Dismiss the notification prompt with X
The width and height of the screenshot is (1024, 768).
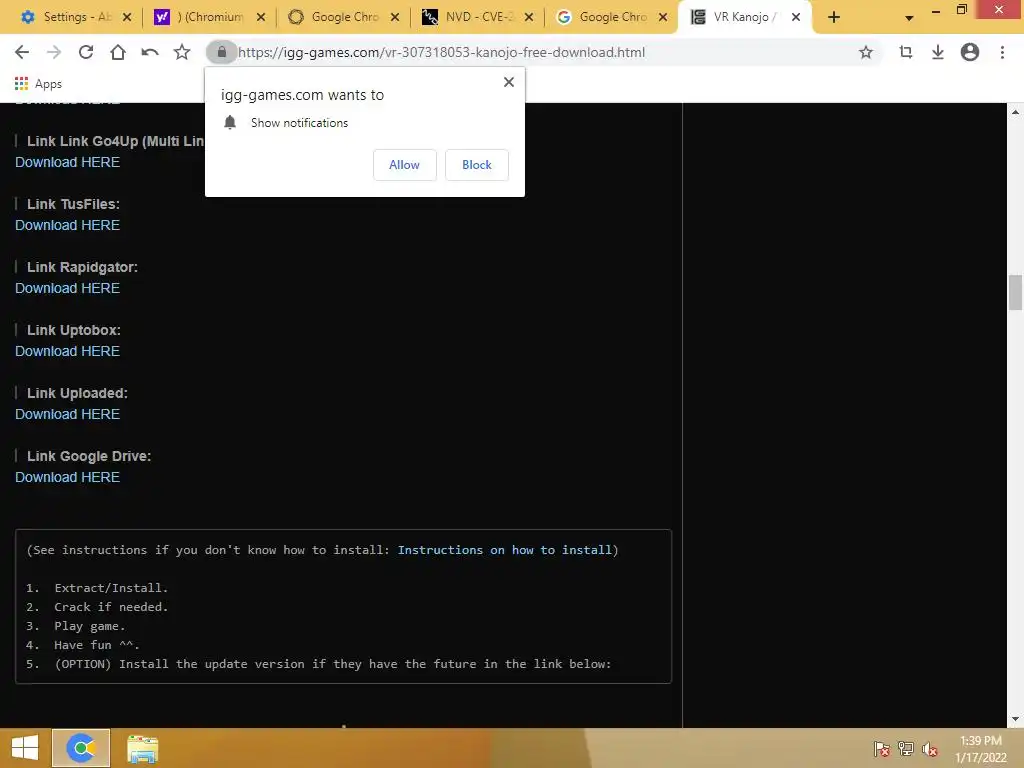click(x=509, y=82)
